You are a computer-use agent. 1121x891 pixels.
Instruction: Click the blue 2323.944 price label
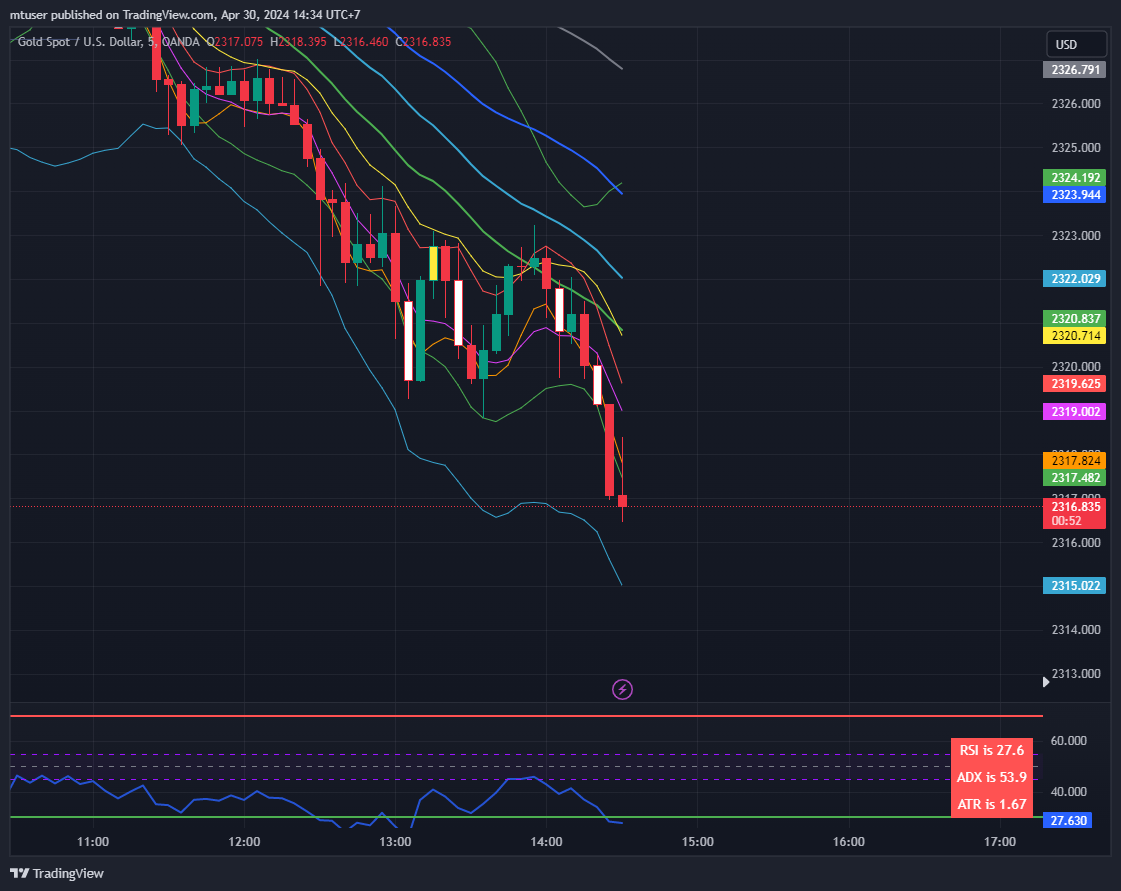tap(1075, 195)
